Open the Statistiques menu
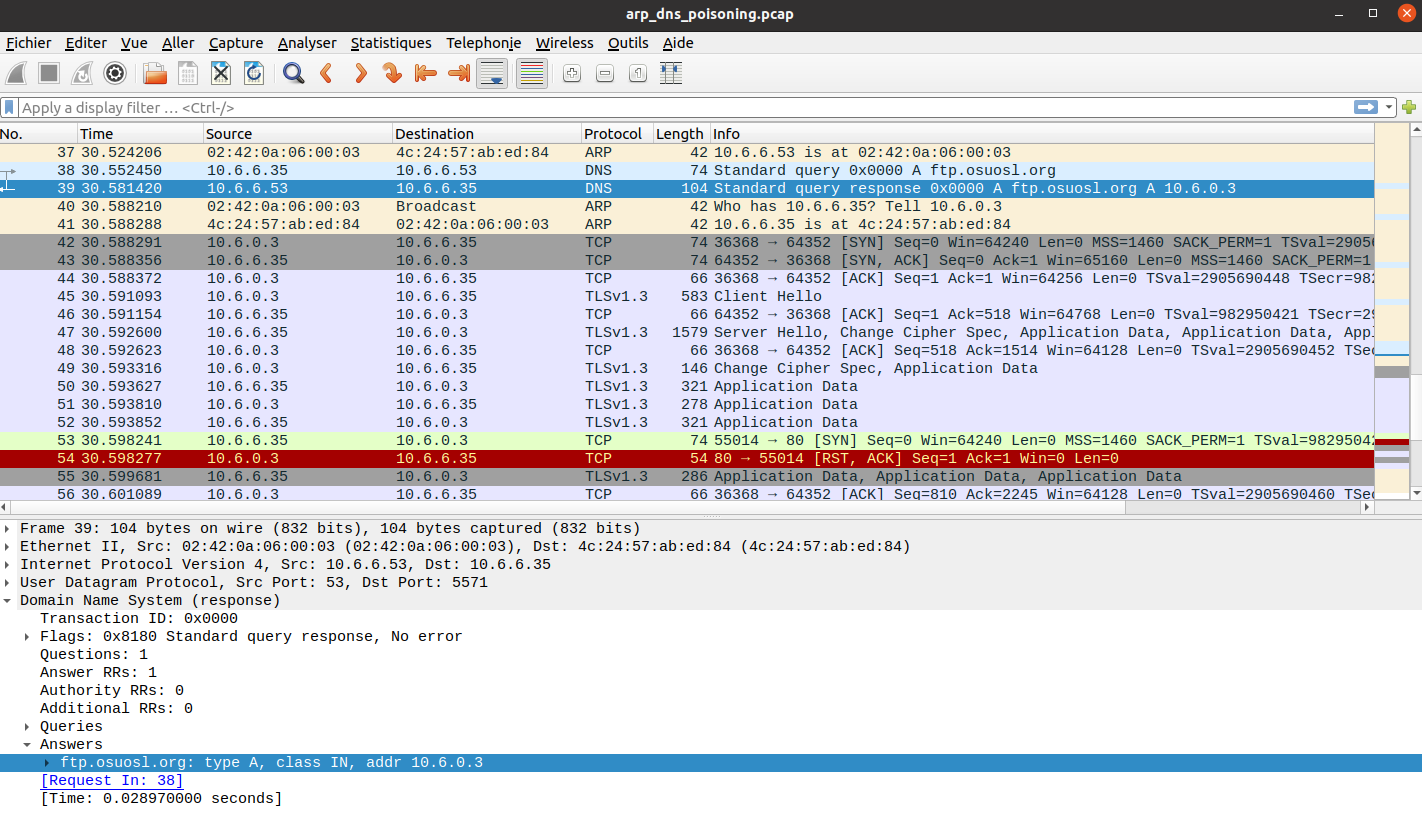Screen dimensions: 1422x816 click(391, 43)
